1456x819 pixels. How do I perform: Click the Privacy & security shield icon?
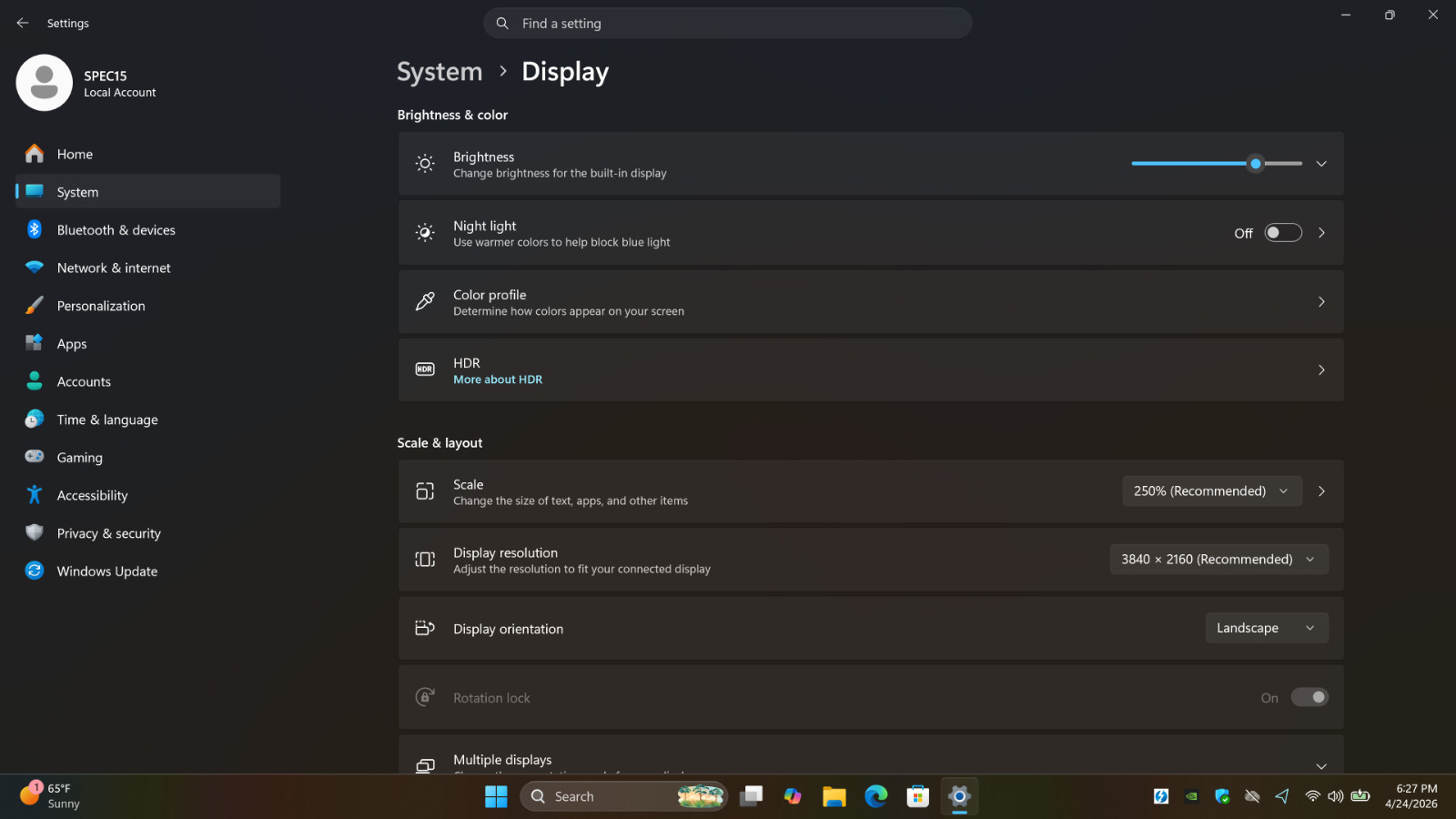(x=35, y=532)
